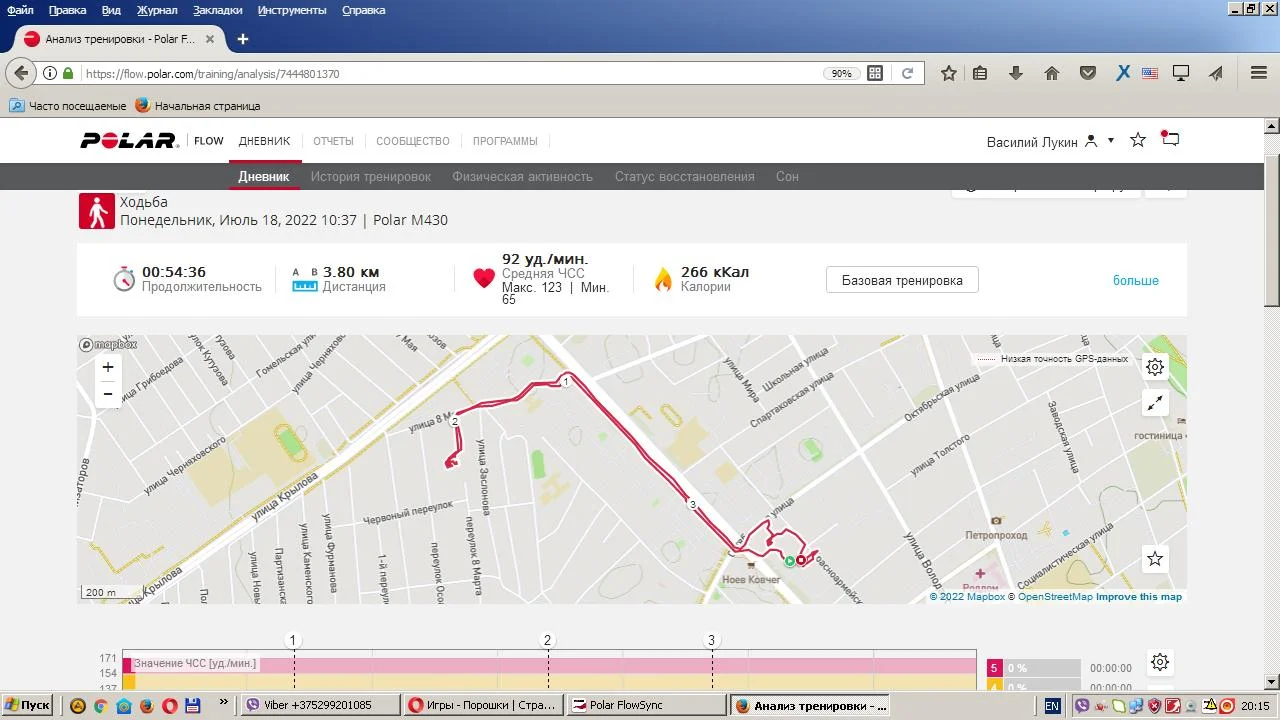The width and height of the screenshot is (1280, 720).
Task: Open the Закладки menu
Action: click(x=217, y=10)
